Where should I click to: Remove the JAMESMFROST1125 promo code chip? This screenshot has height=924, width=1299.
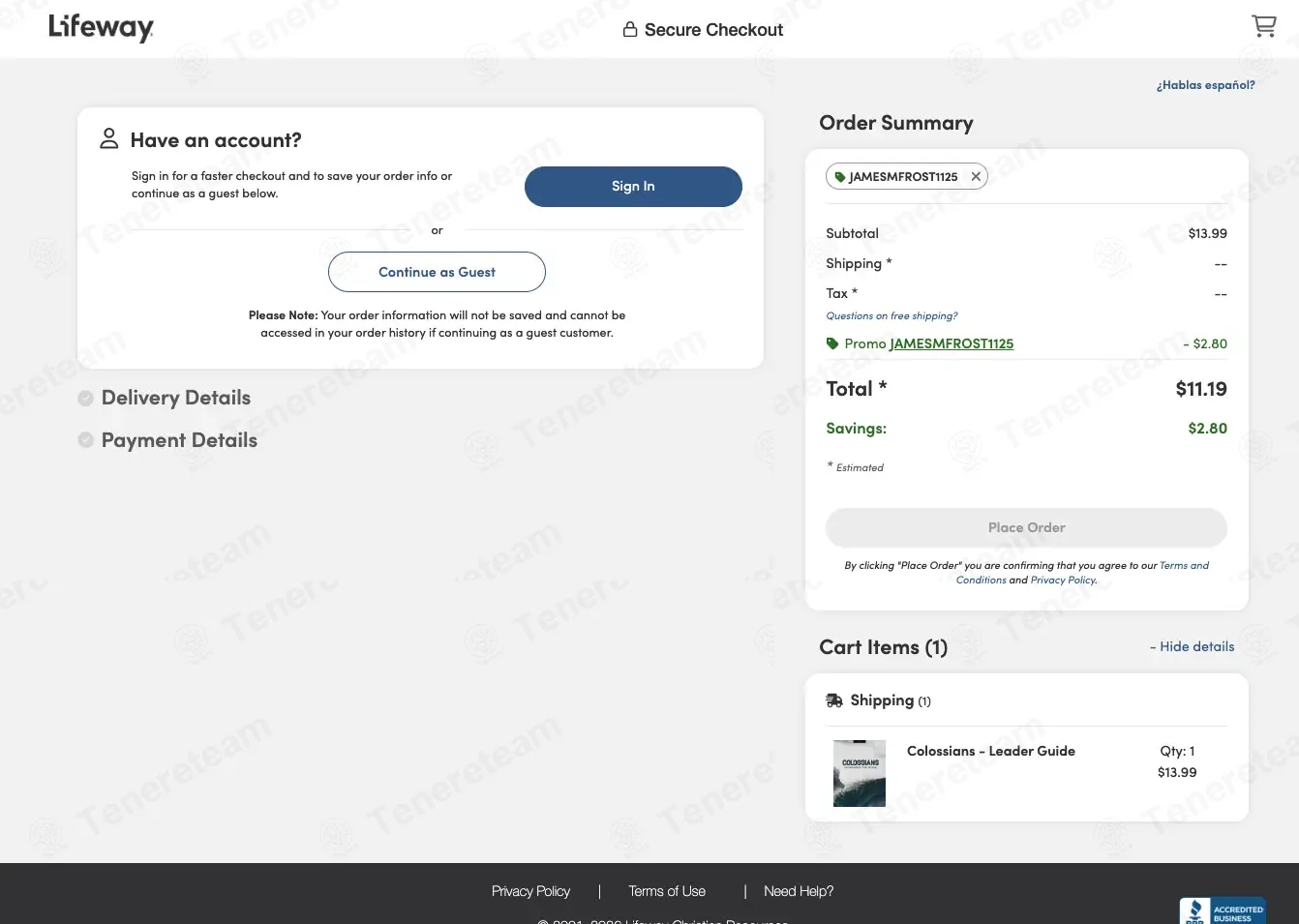[x=976, y=176]
